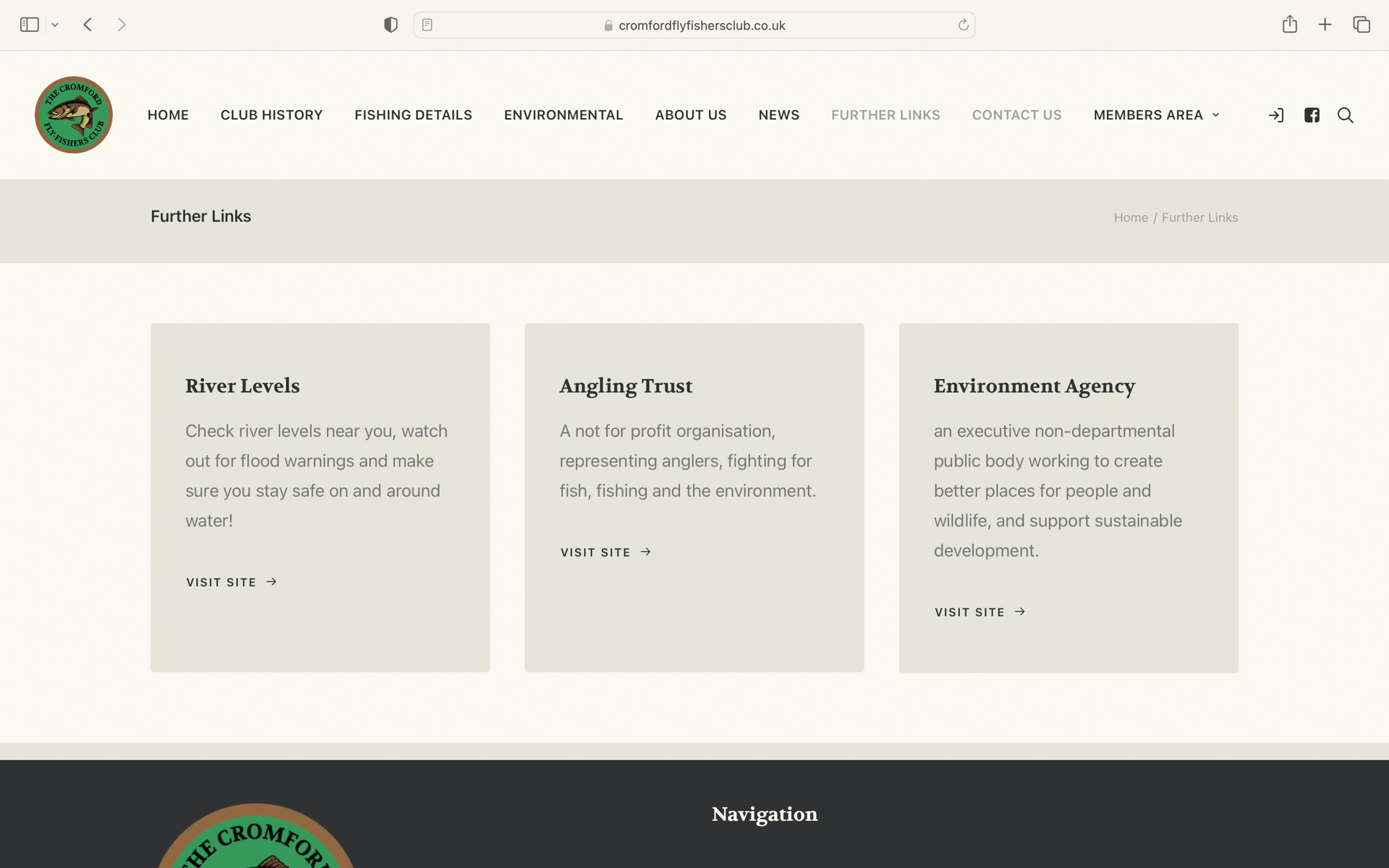Click the Environment Agency card heading

tap(1035, 386)
